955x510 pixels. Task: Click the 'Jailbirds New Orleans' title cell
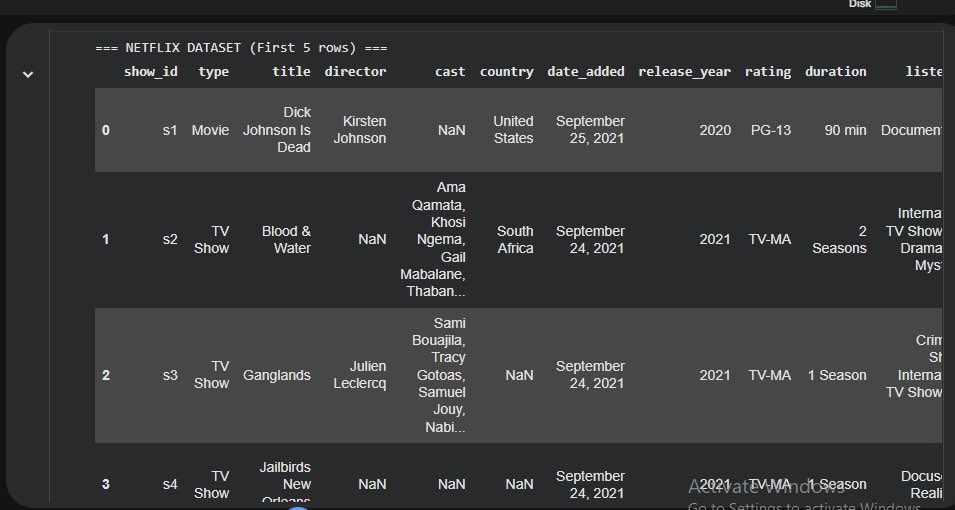click(x=285, y=484)
